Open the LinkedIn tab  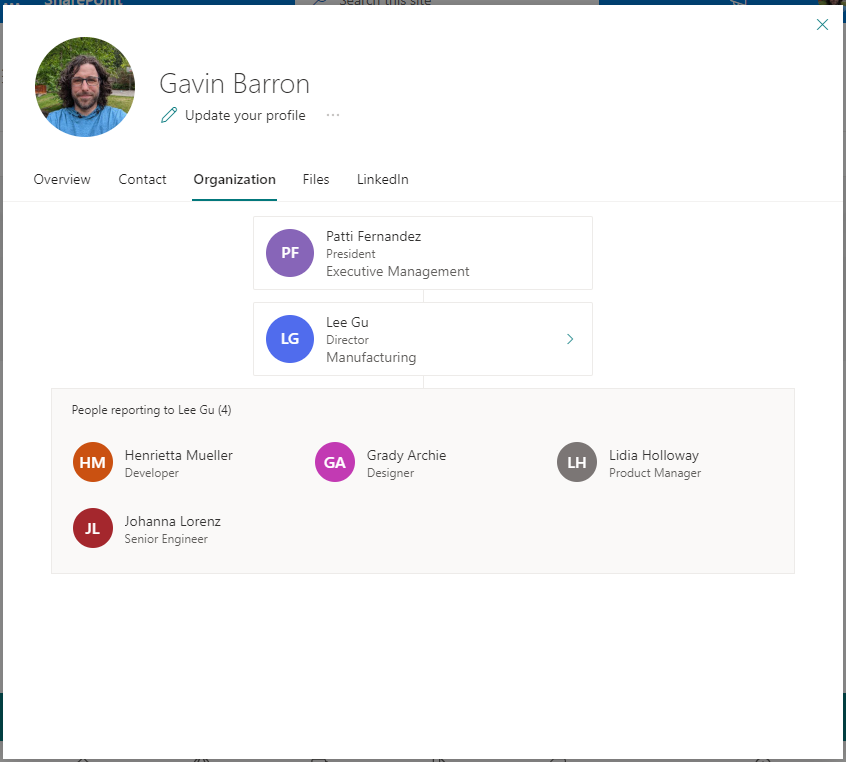click(382, 179)
